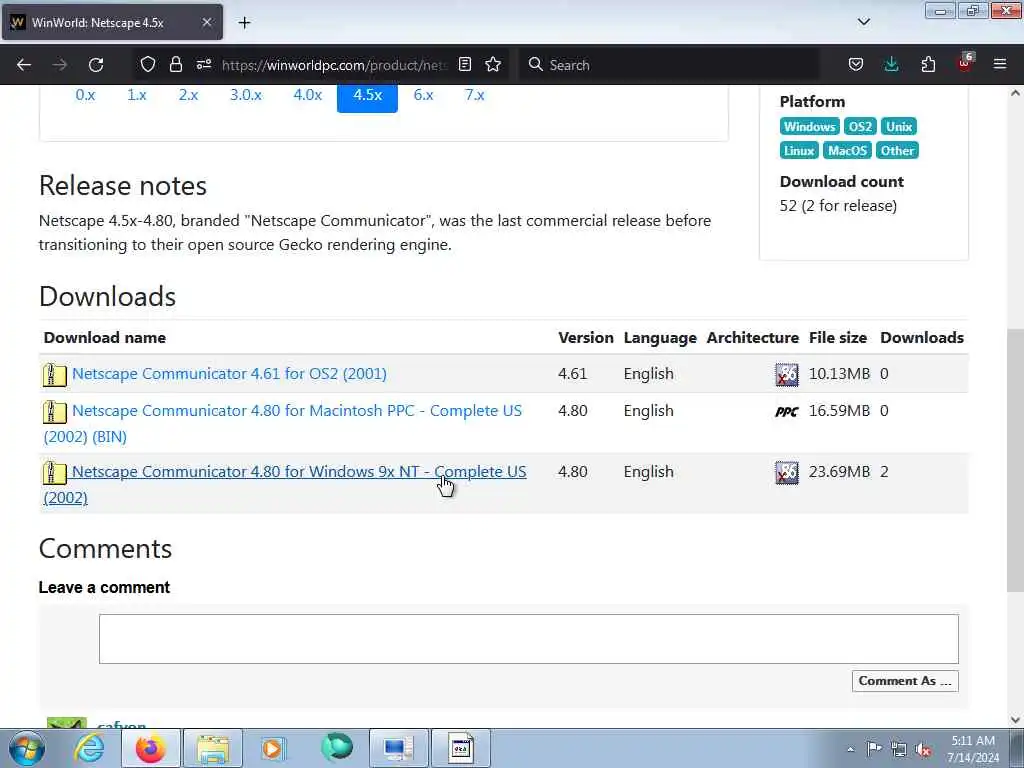Open the Firefox downloads panel arrow

(891, 65)
